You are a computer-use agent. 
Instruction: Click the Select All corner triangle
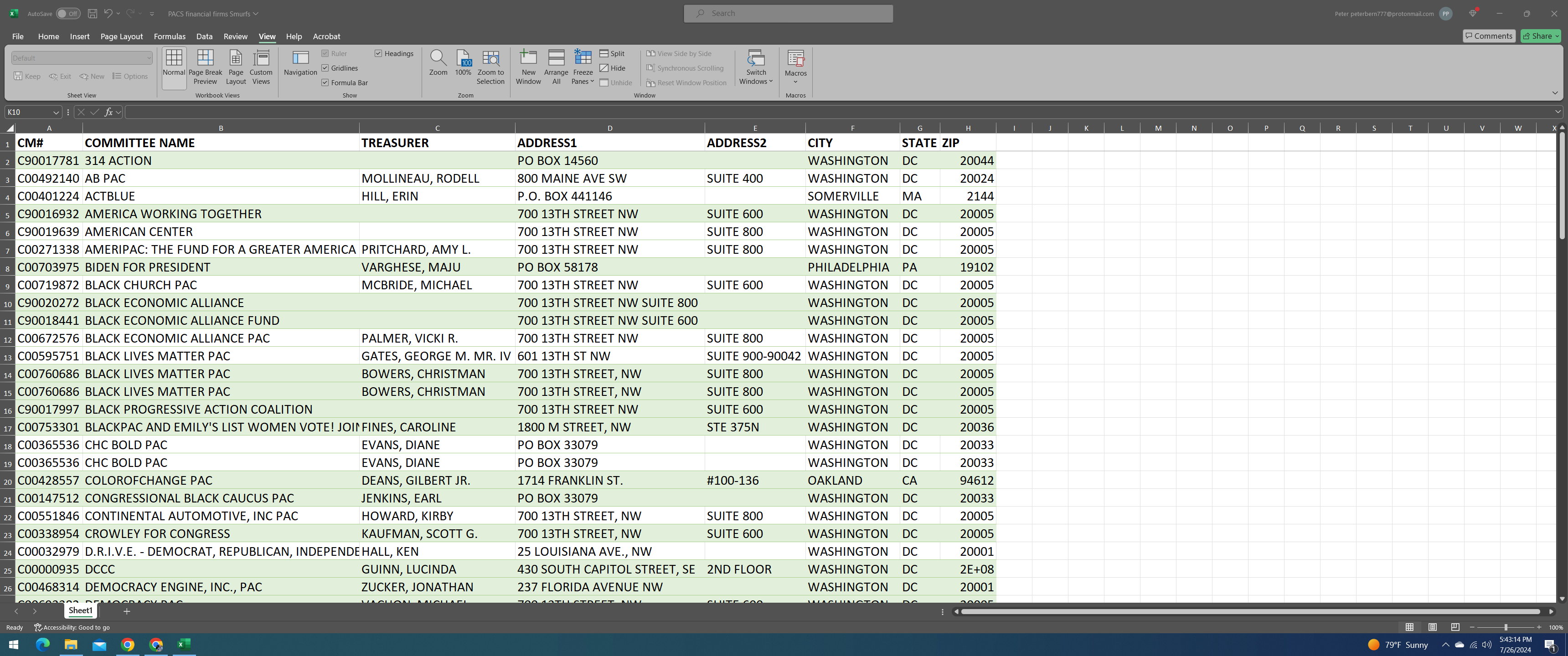click(10, 128)
